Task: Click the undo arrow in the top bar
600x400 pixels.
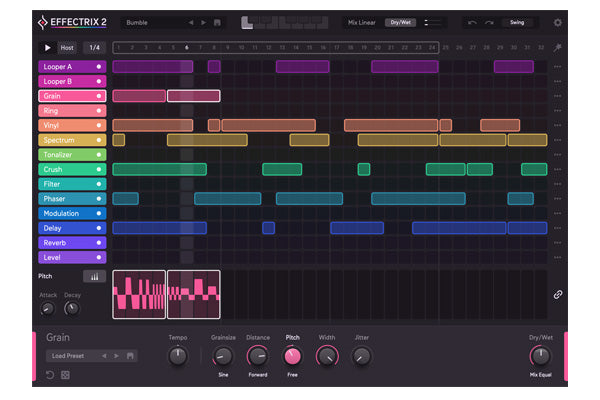Action: (472, 22)
